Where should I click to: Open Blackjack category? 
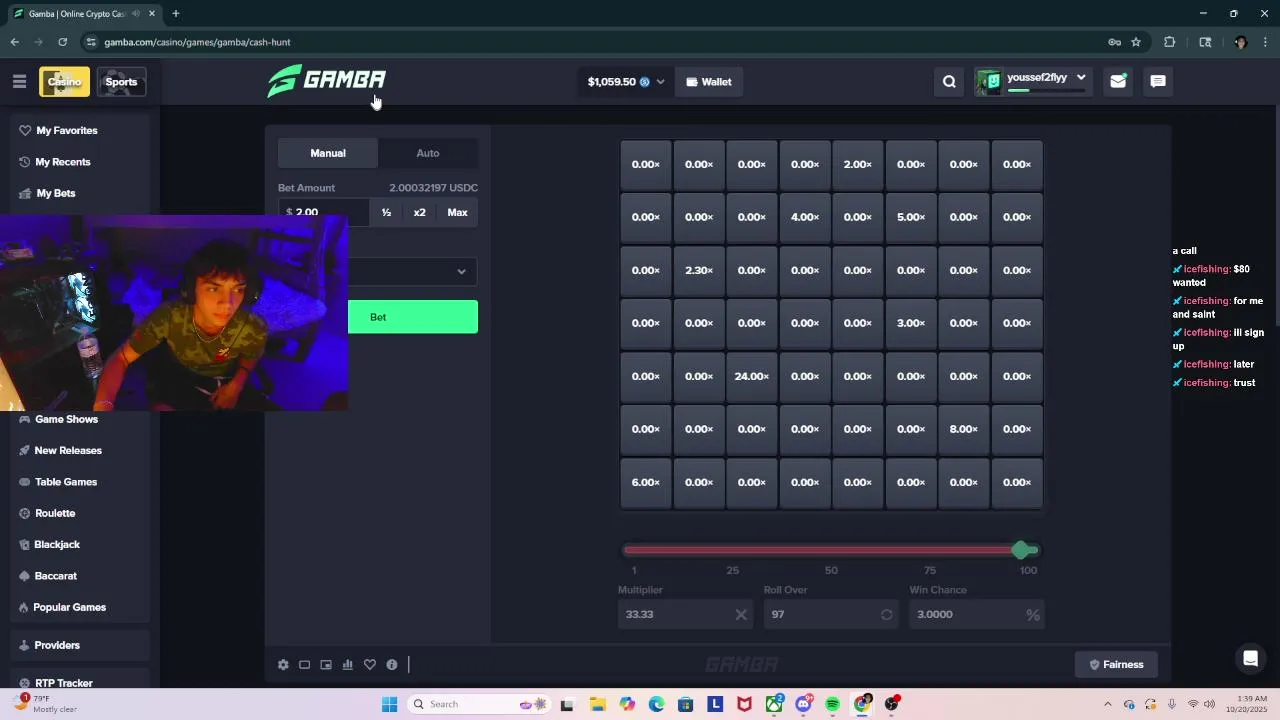(78, 545)
